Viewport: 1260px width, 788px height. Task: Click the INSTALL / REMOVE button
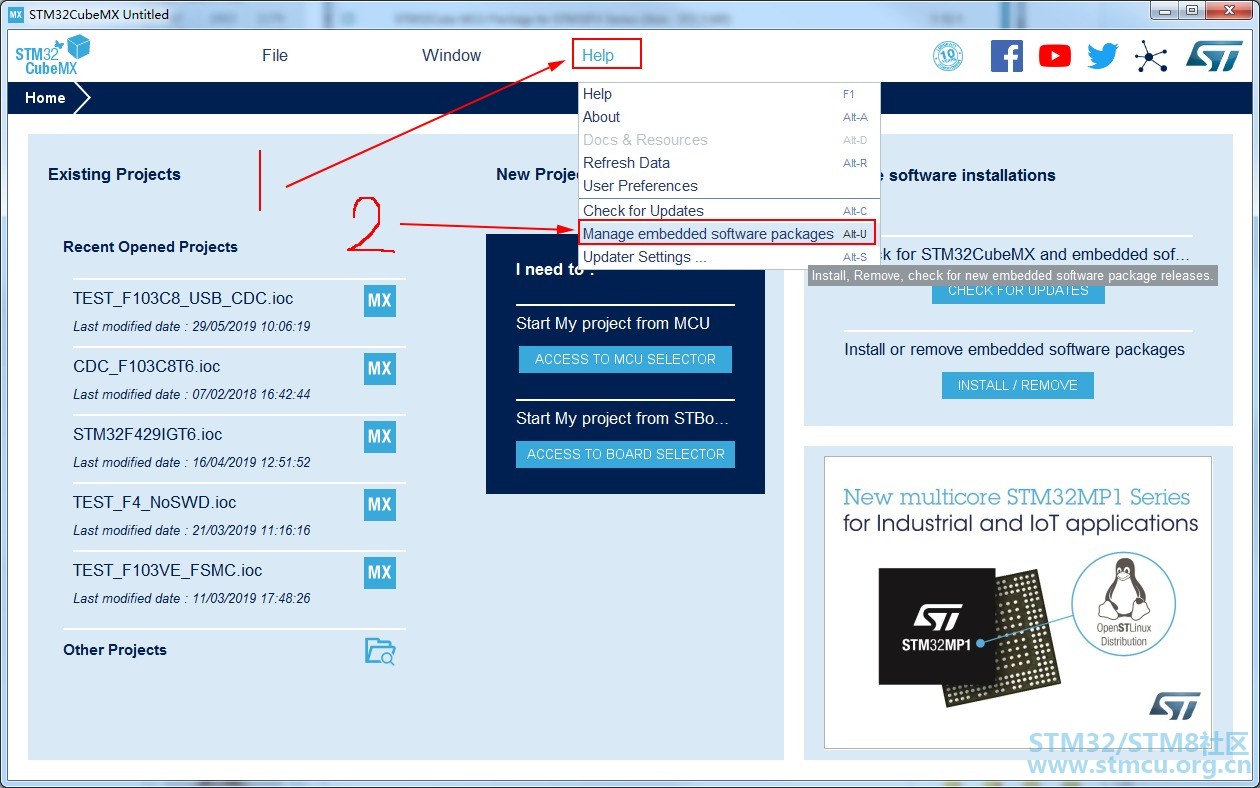point(1018,385)
